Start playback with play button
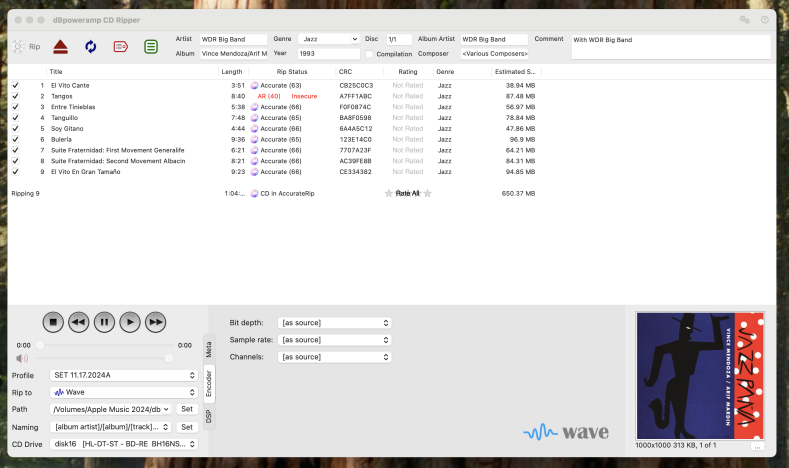 click(130, 322)
